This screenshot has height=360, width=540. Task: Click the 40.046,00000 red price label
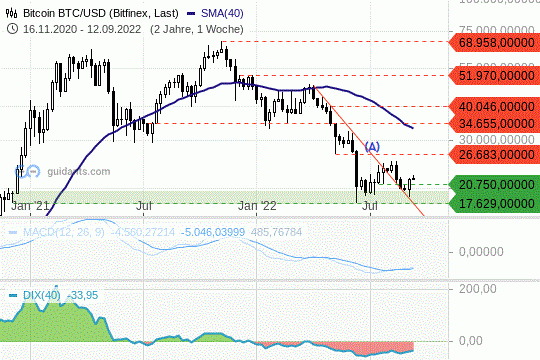(496, 107)
